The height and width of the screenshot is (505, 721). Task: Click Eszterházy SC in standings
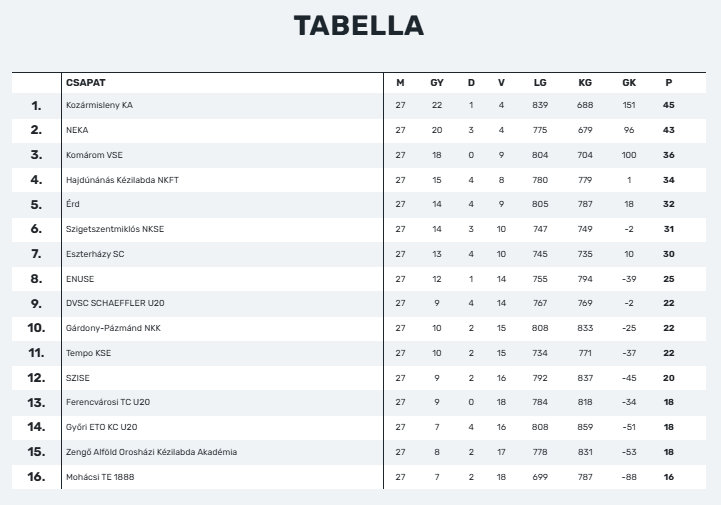[x=95, y=254]
